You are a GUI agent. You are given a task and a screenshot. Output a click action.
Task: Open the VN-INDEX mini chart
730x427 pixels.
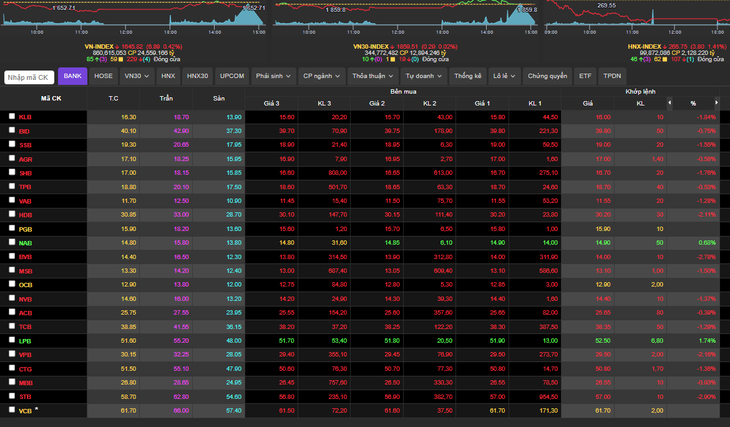(134, 16)
